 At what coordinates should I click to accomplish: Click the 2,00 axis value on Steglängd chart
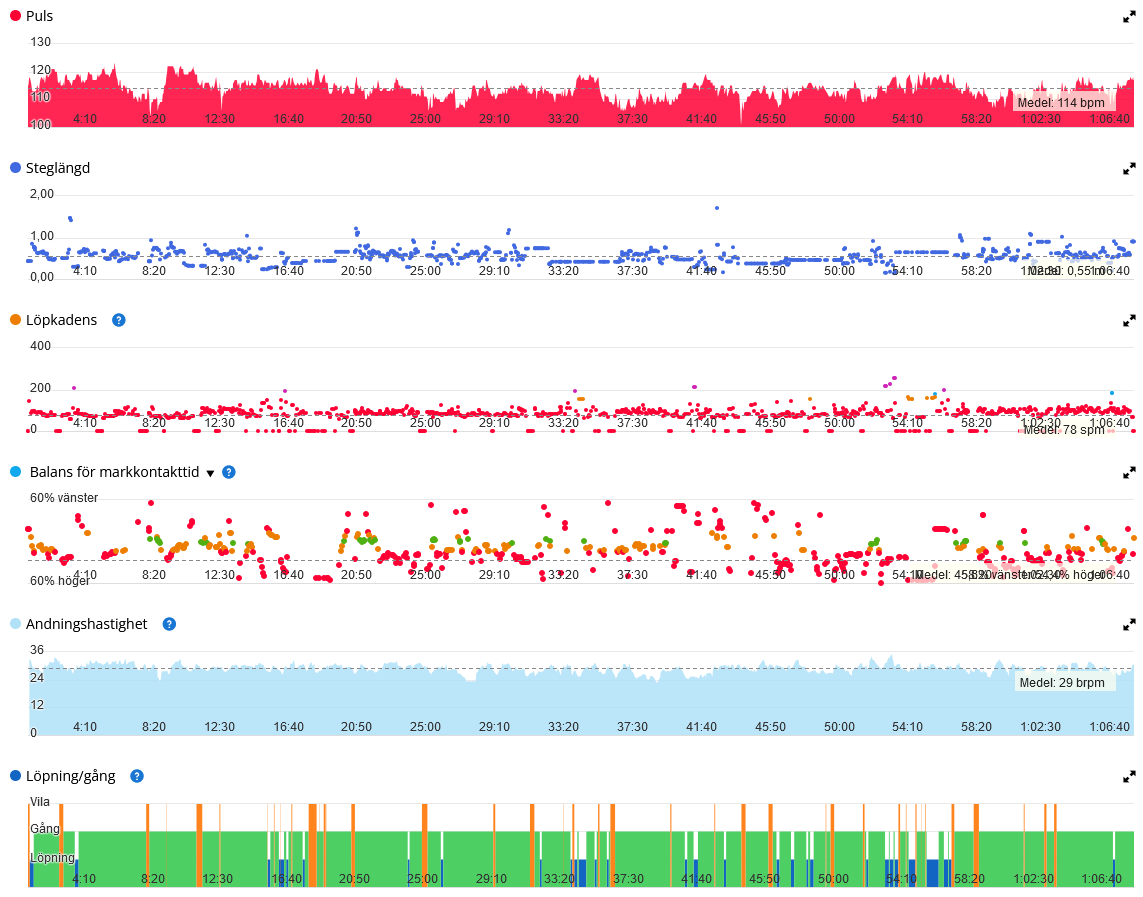pyautogui.click(x=42, y=194)
